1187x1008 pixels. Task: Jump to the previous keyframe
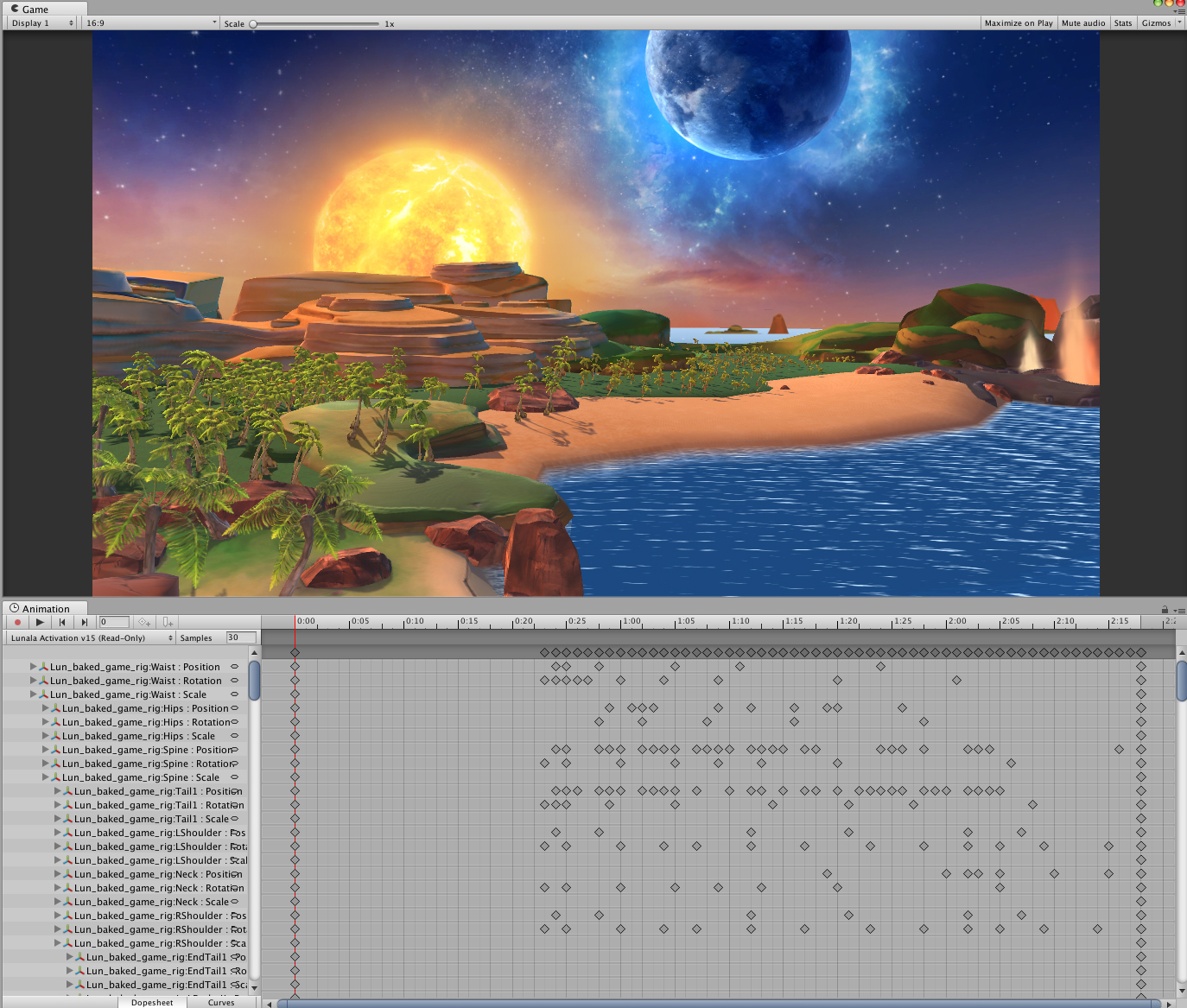point(62,622)
